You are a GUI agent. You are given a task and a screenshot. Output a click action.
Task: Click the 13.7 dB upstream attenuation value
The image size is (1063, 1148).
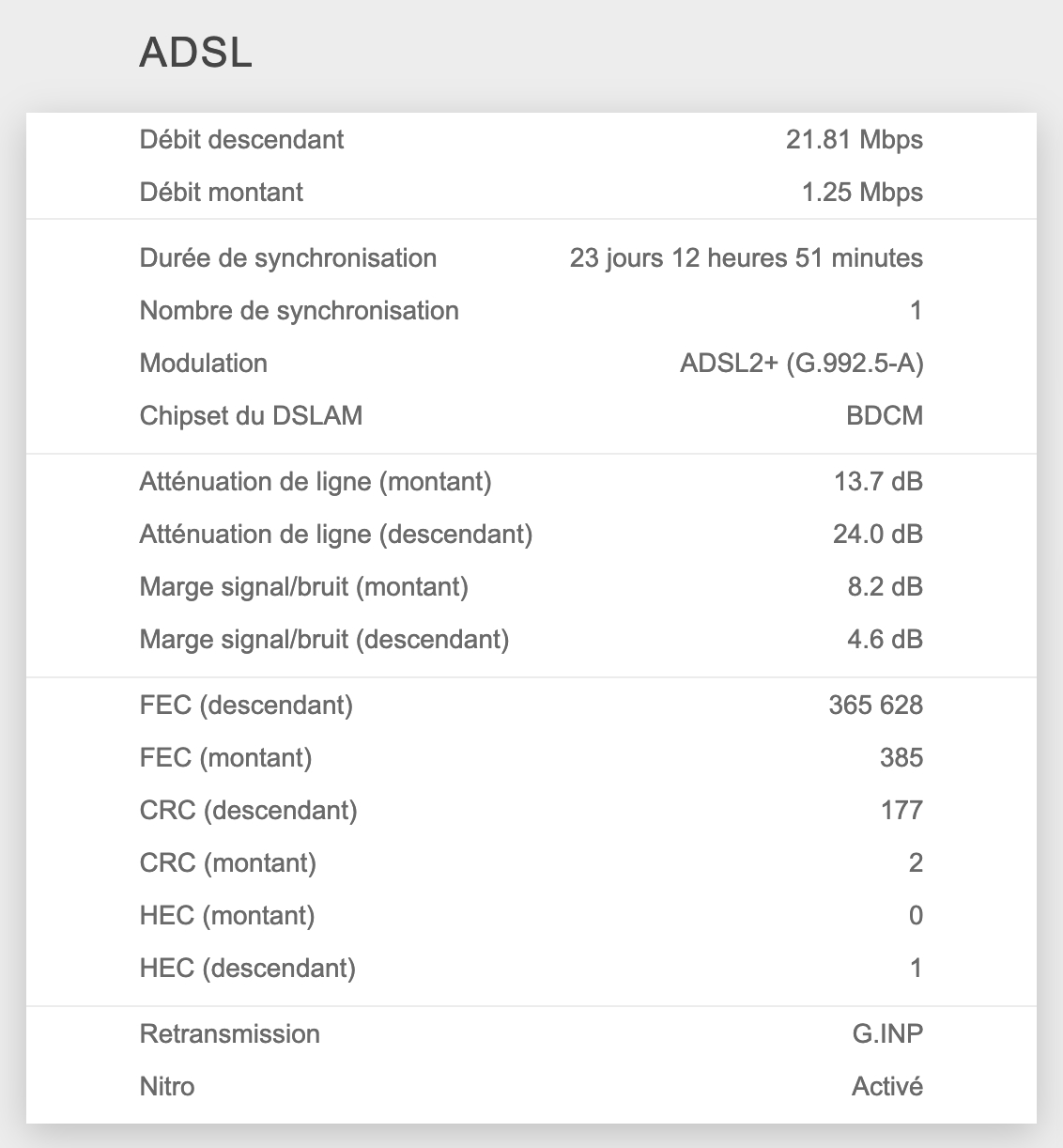878,482
